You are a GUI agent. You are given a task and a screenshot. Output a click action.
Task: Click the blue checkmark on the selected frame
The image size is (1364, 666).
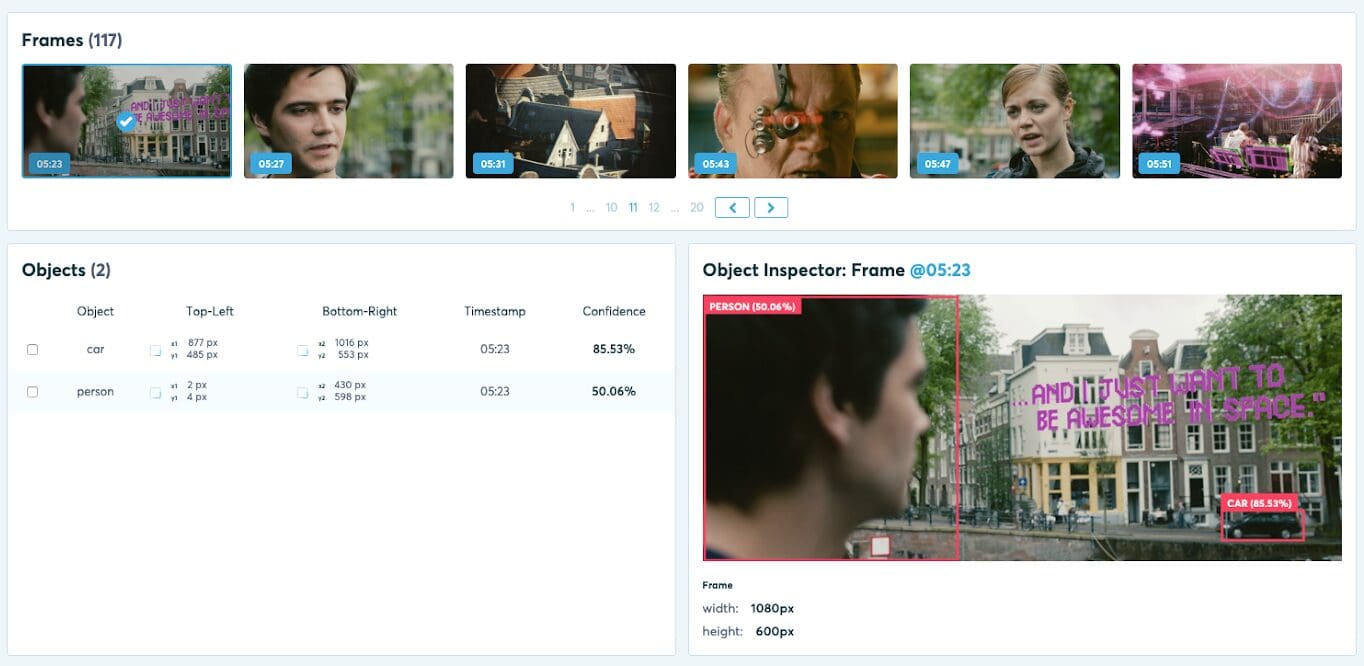[126, 121]
